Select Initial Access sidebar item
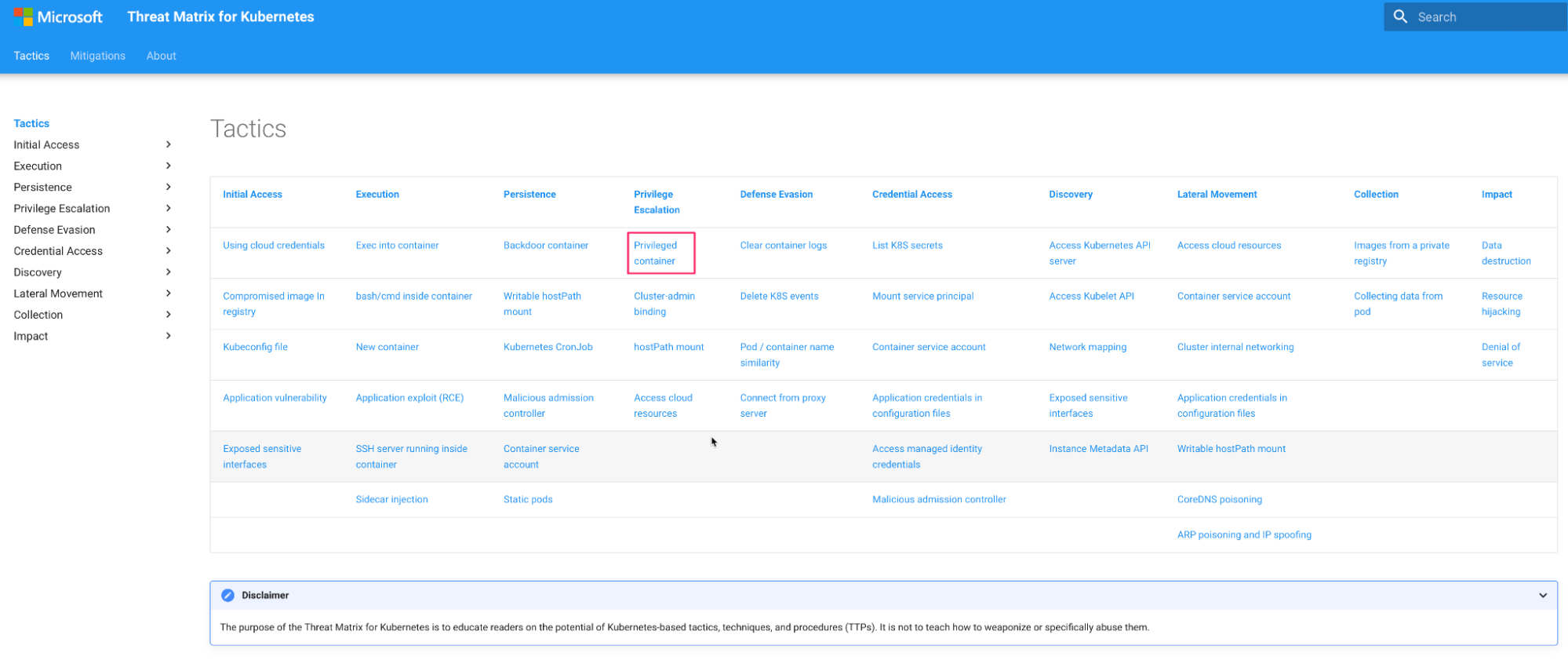Viewport: 1568px width, 660px height. coord(46,144)
